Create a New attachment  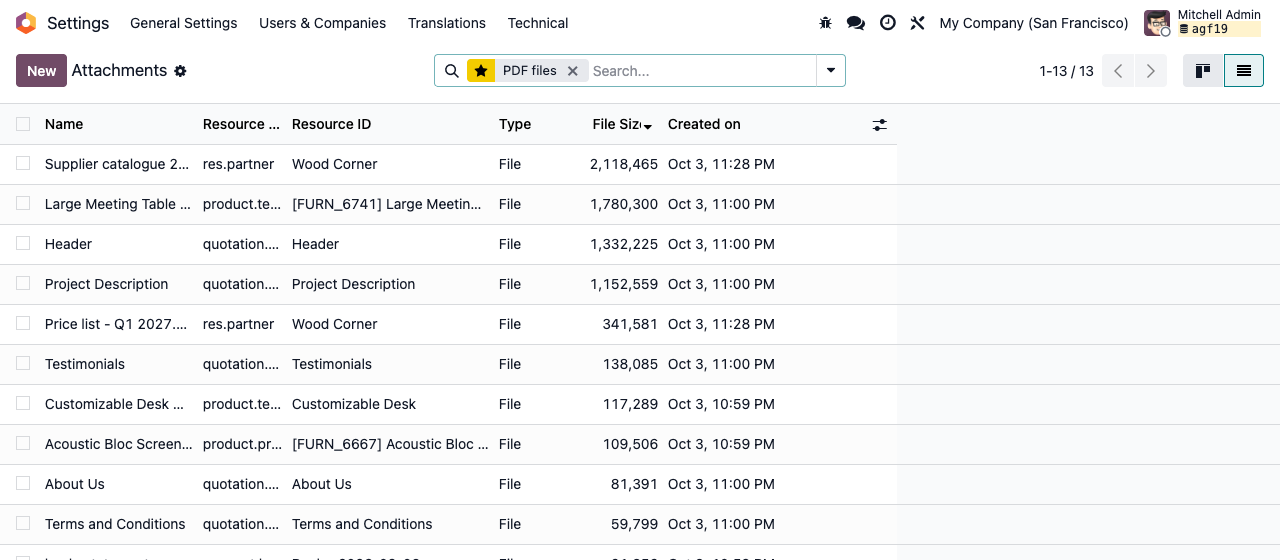pos(41,71)
